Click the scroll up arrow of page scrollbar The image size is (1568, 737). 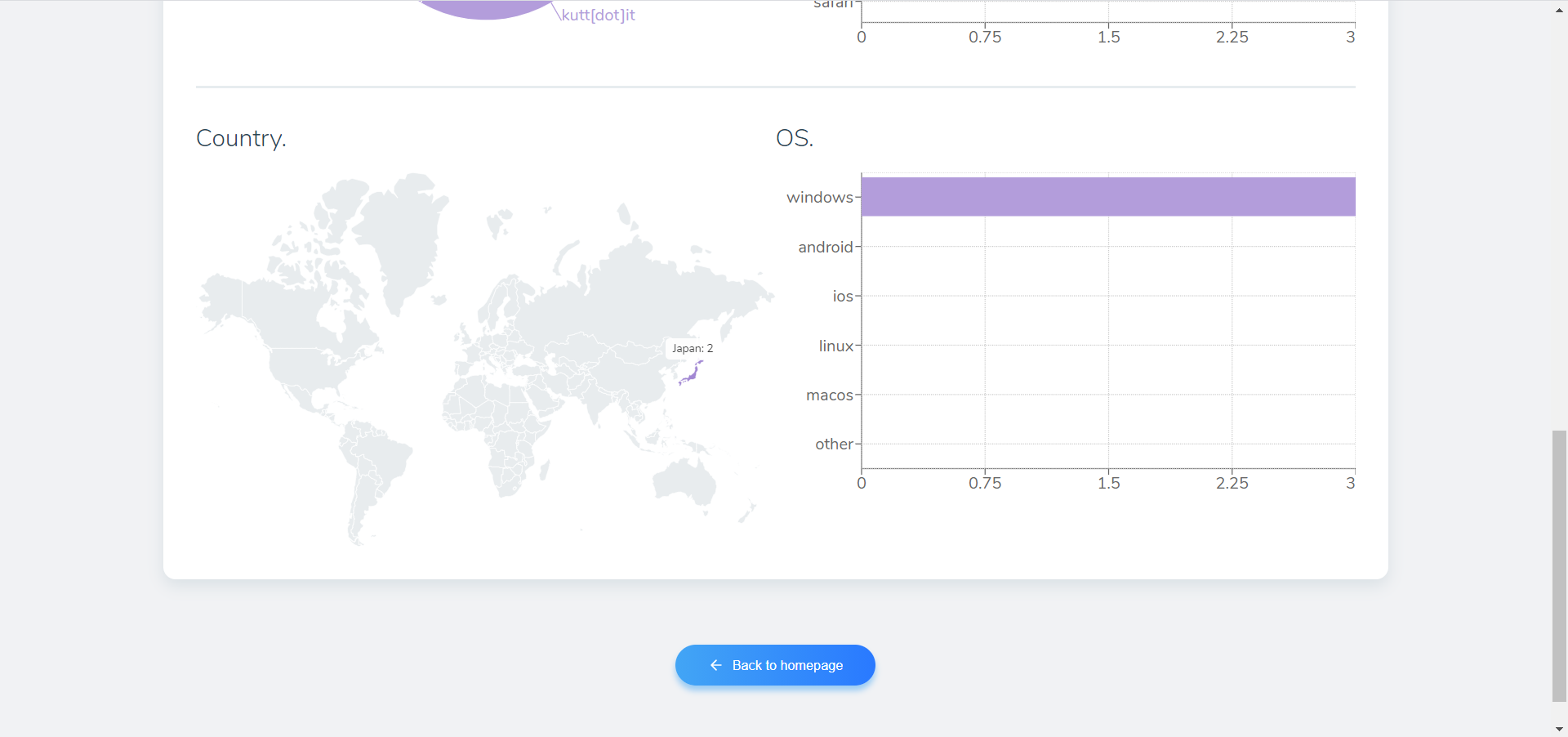[x=1559, y=9]
